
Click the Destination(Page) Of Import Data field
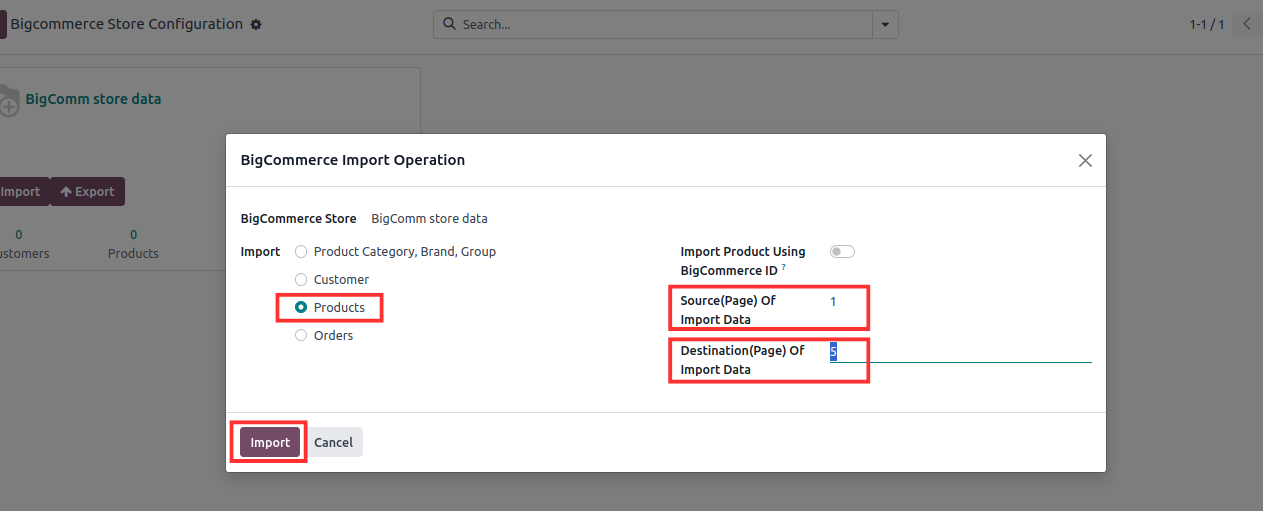(960, 351)
